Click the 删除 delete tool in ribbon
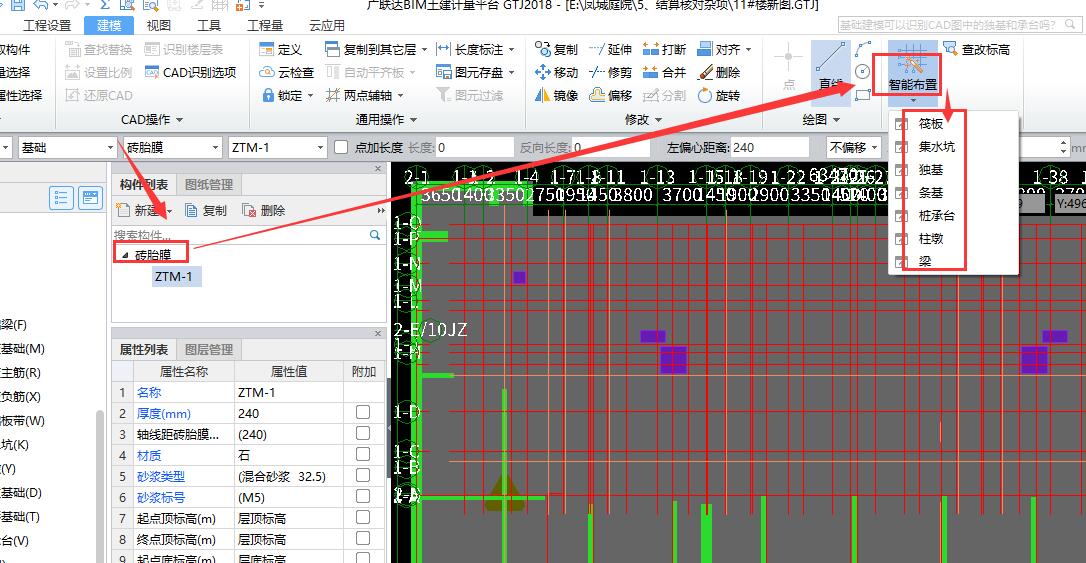This screenshot has height=563, width=1086. click(x=719, y=73)
